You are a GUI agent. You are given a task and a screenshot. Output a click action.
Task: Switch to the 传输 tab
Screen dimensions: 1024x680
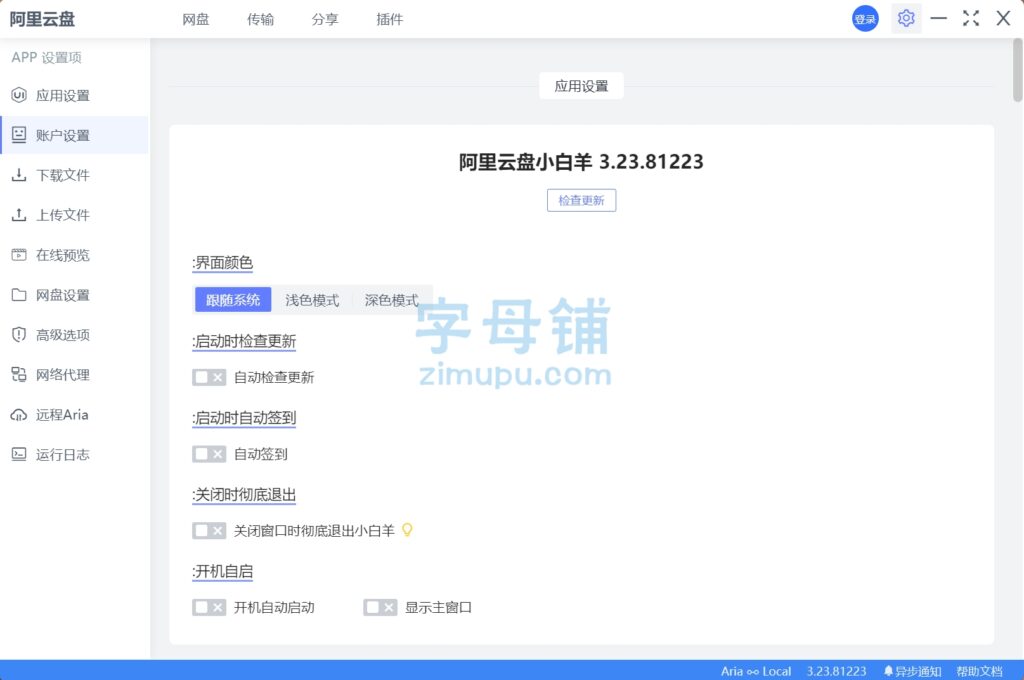[x=261, y=20]
